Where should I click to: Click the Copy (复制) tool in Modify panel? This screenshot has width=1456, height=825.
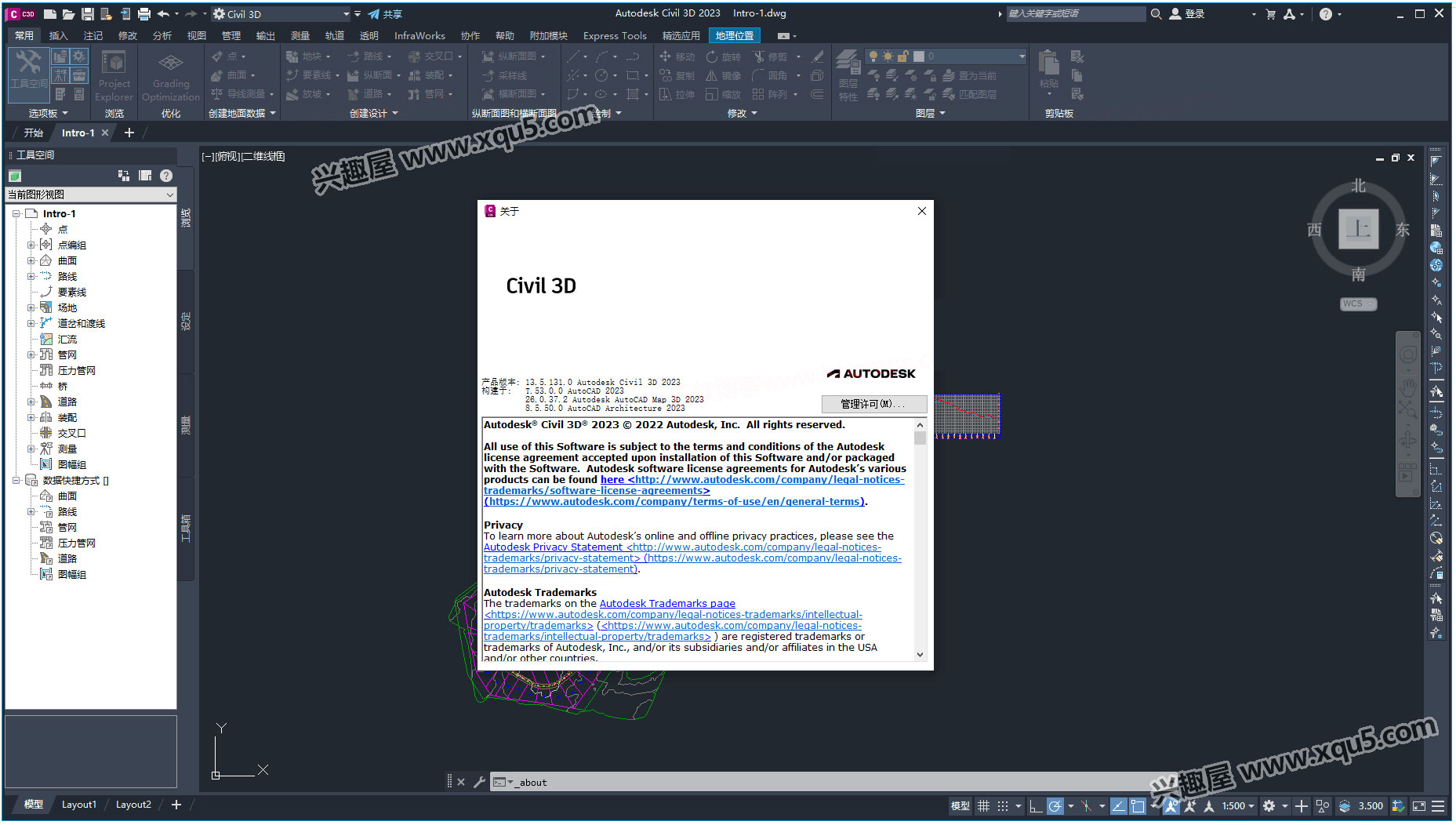tap(677, 75)
